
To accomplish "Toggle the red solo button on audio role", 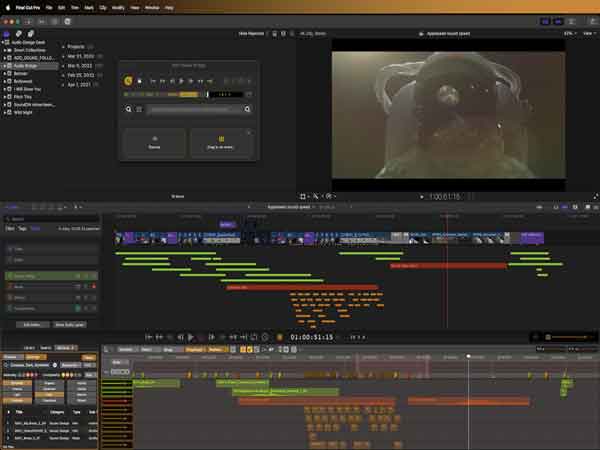I will (94, 286).
